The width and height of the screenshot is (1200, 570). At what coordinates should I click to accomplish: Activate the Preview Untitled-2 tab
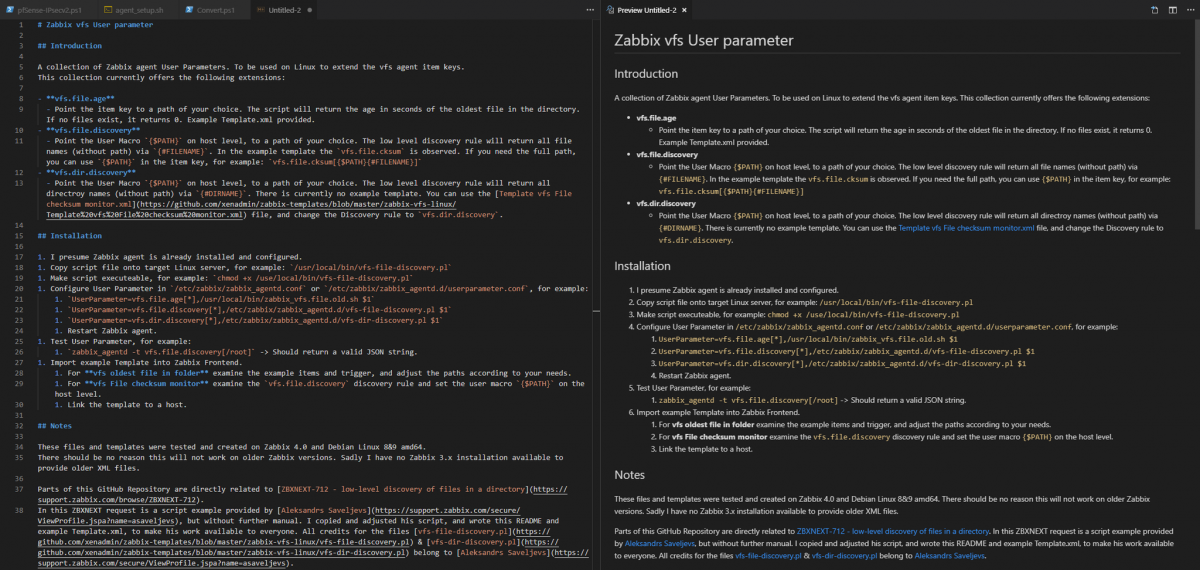tap(647, 9)
